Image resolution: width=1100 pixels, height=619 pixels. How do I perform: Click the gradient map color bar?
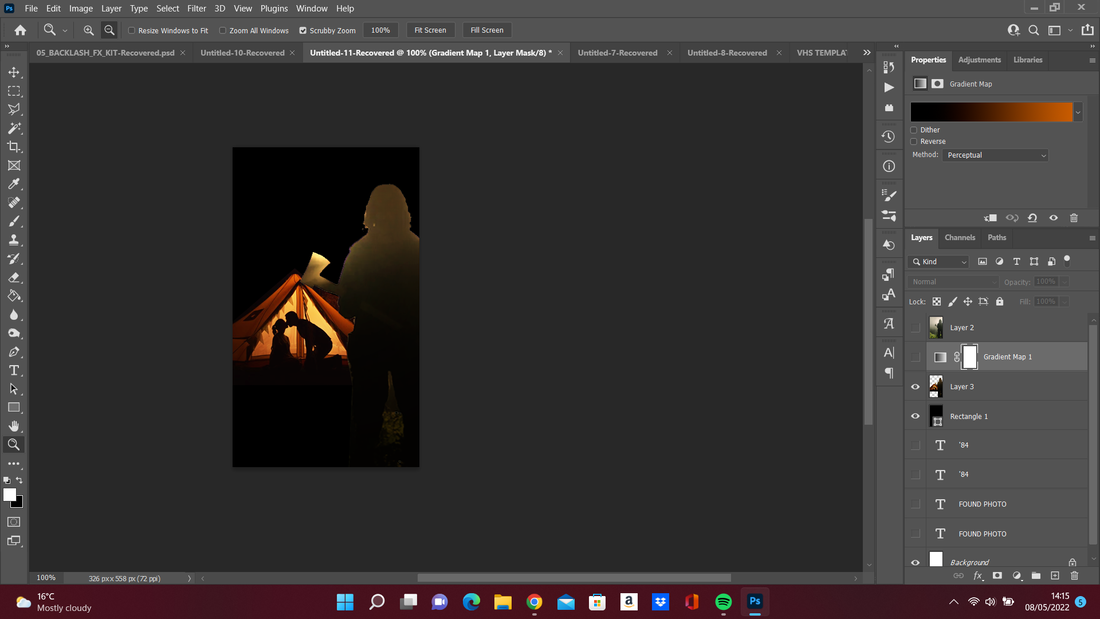click(991, 112)
